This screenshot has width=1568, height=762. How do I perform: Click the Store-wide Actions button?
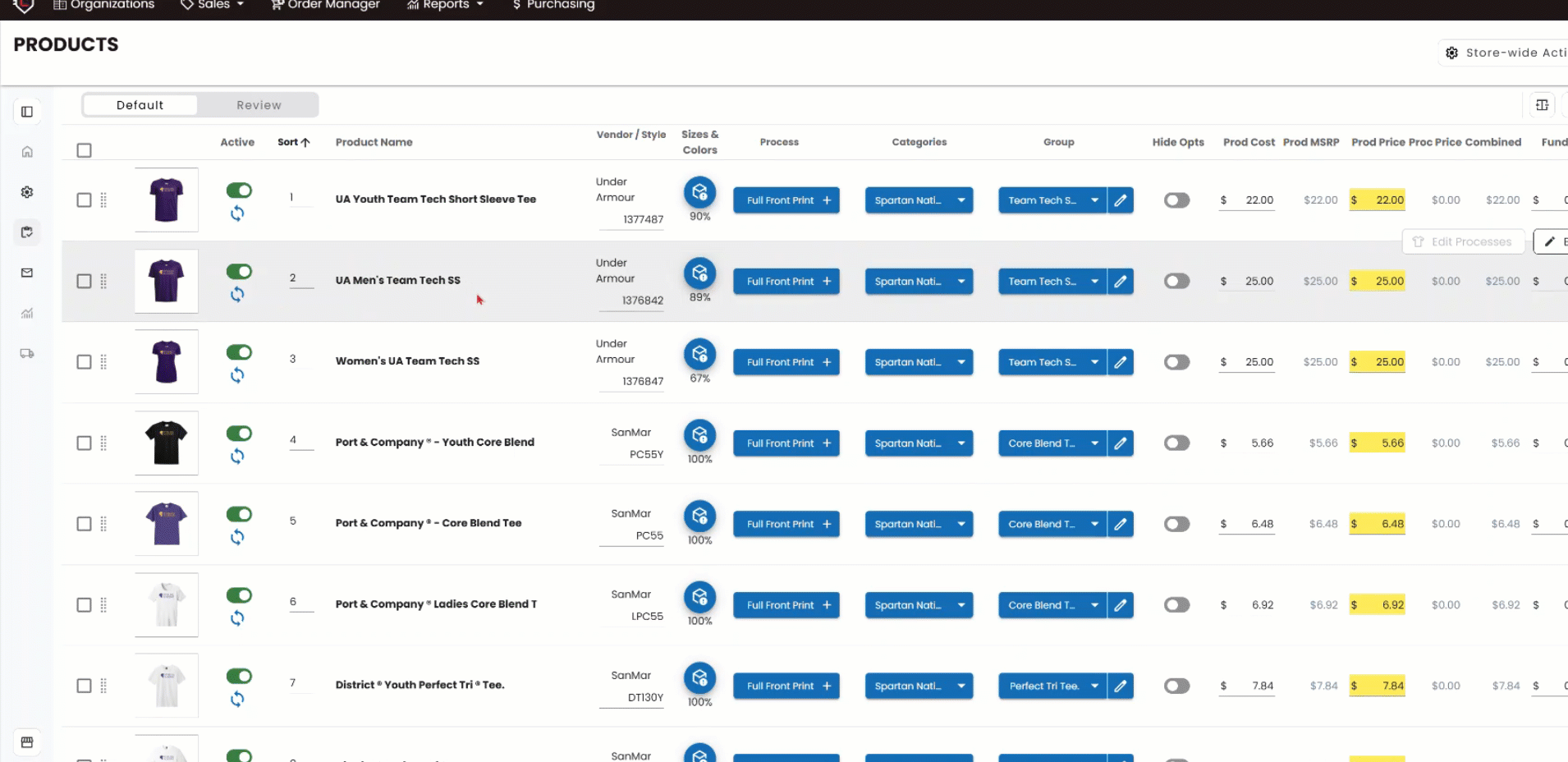pos(1506,53)
